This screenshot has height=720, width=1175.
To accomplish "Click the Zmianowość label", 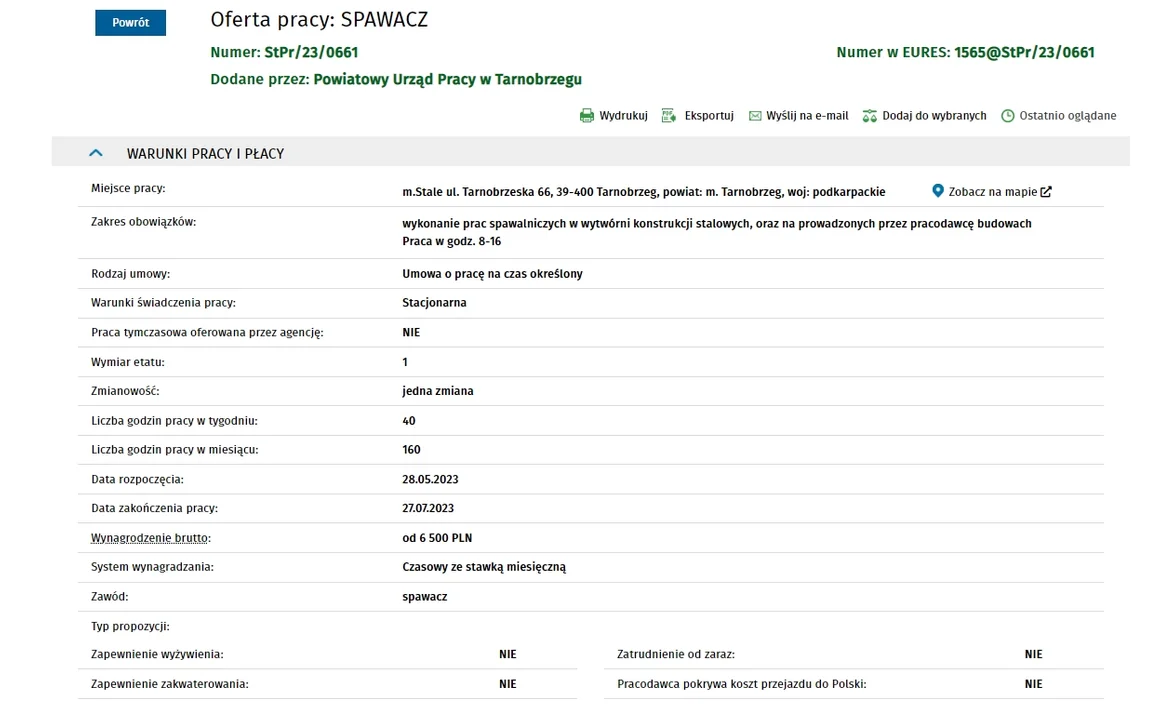I will (x=125, y=391).
